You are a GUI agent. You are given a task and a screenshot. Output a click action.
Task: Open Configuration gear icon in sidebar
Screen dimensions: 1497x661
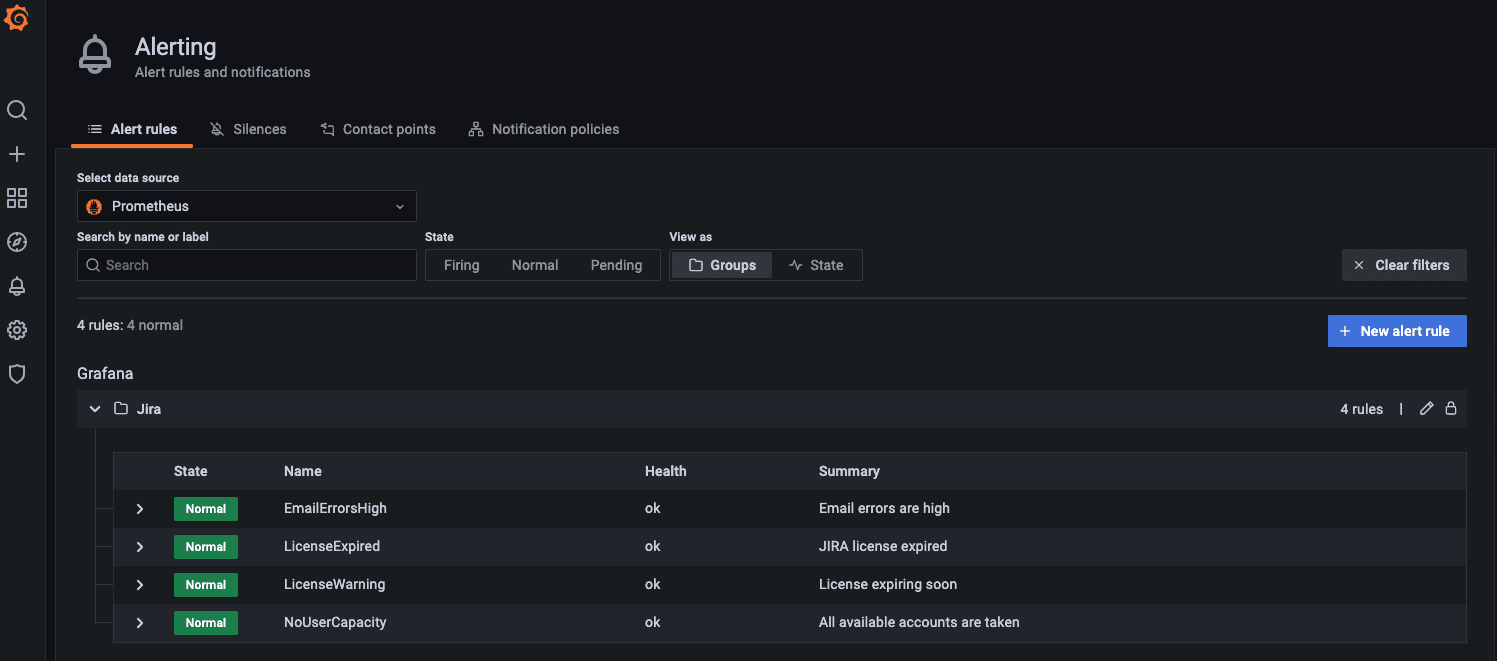17,330
